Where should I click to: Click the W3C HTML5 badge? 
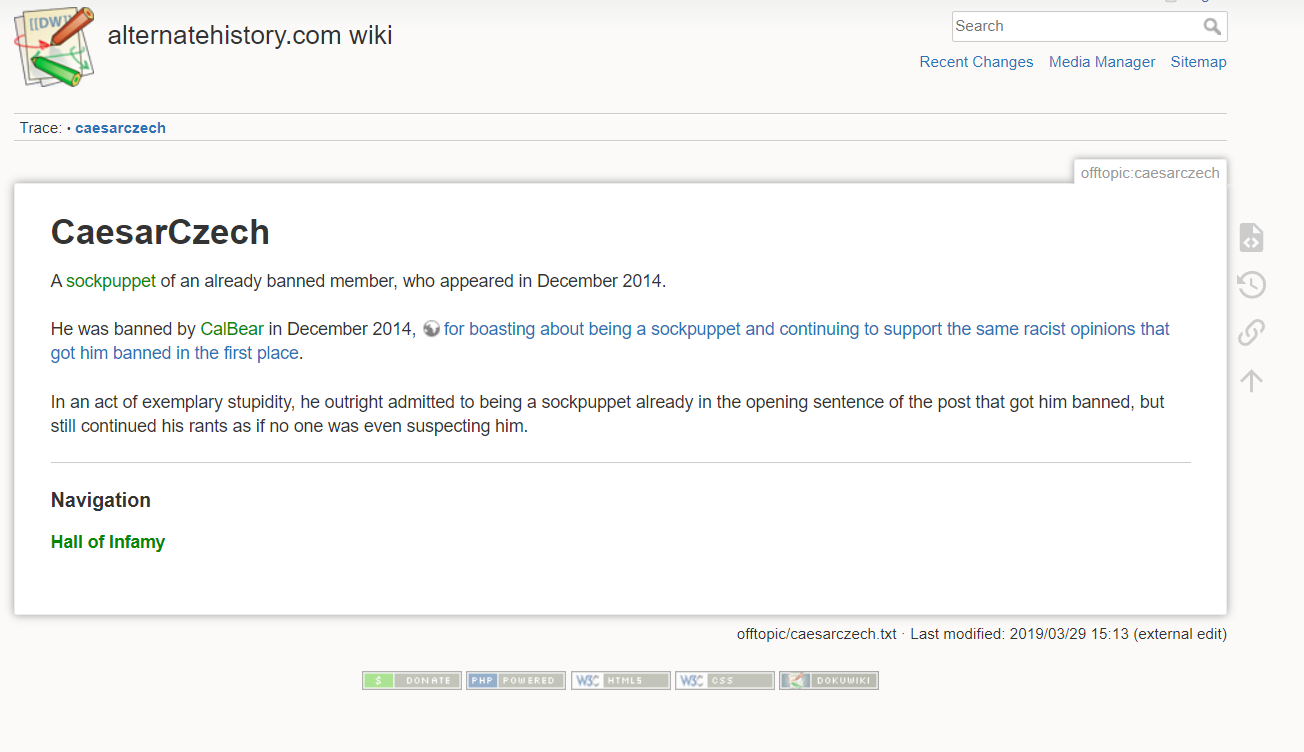621,681
